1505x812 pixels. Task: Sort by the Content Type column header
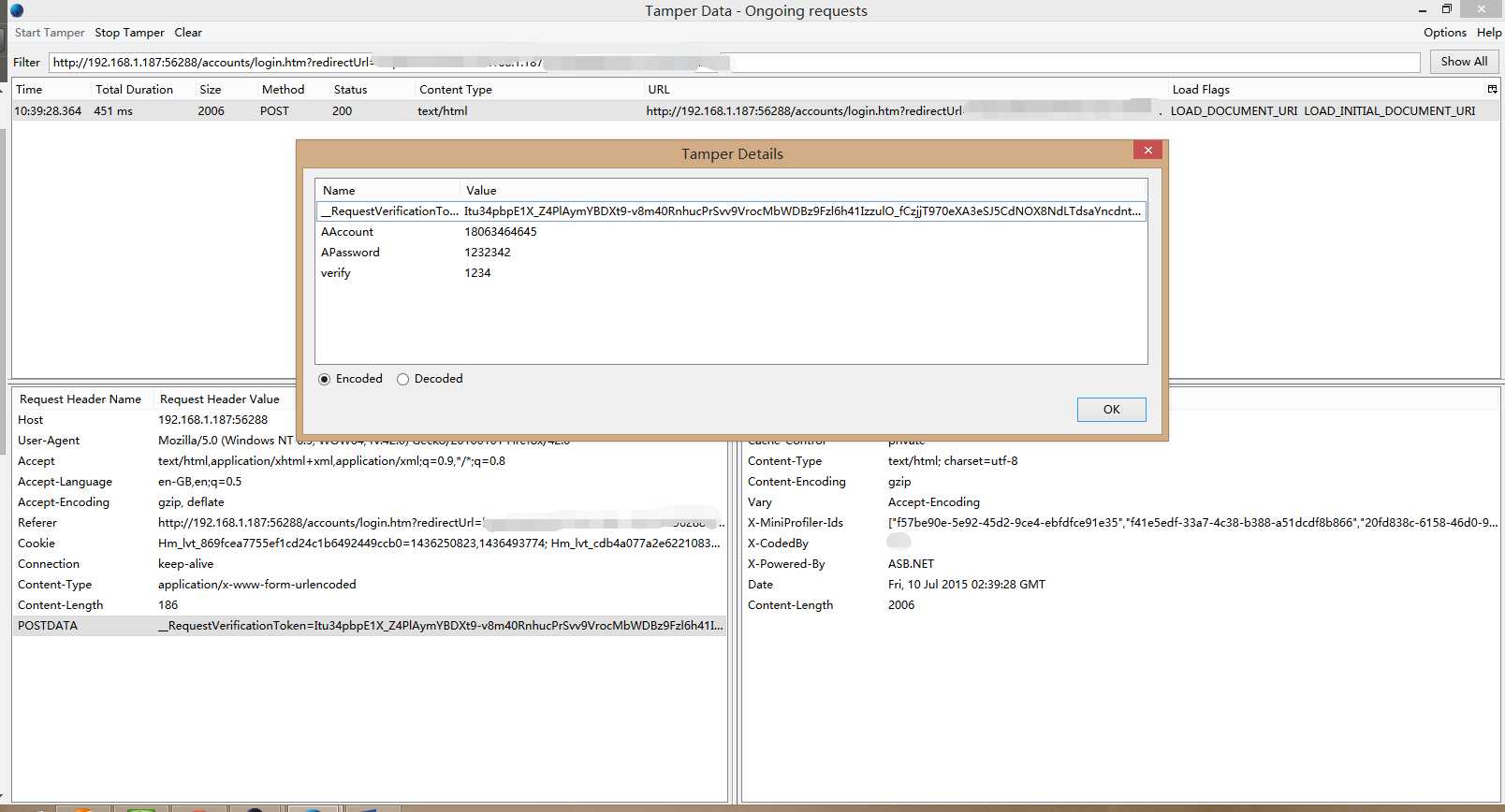tap(529, 90)
